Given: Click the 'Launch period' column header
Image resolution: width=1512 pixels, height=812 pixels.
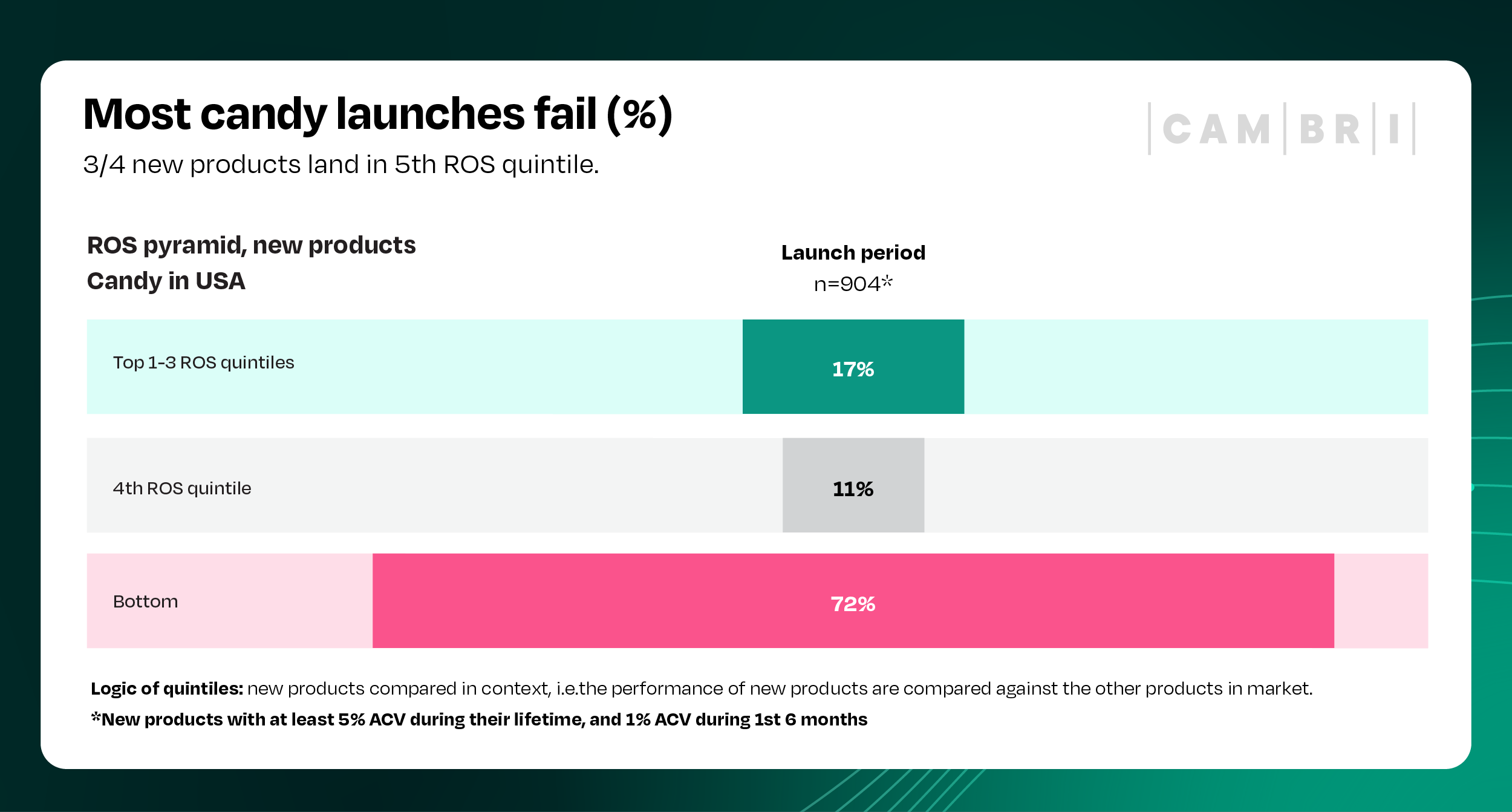Looking at the screenshot, I should coord(853,252).
